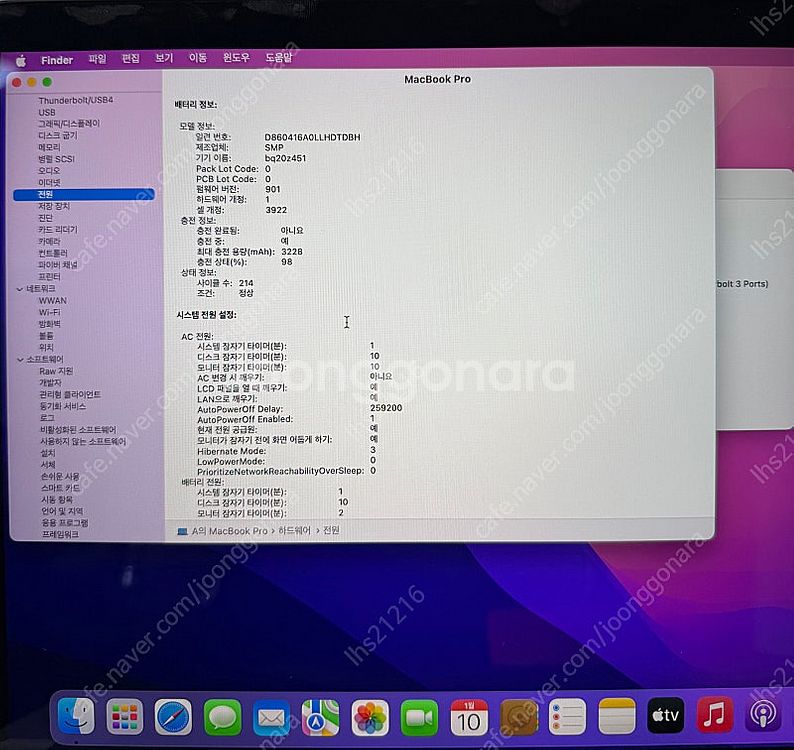Click A의 MacBook Pro in the path bar

click(229, 531)
